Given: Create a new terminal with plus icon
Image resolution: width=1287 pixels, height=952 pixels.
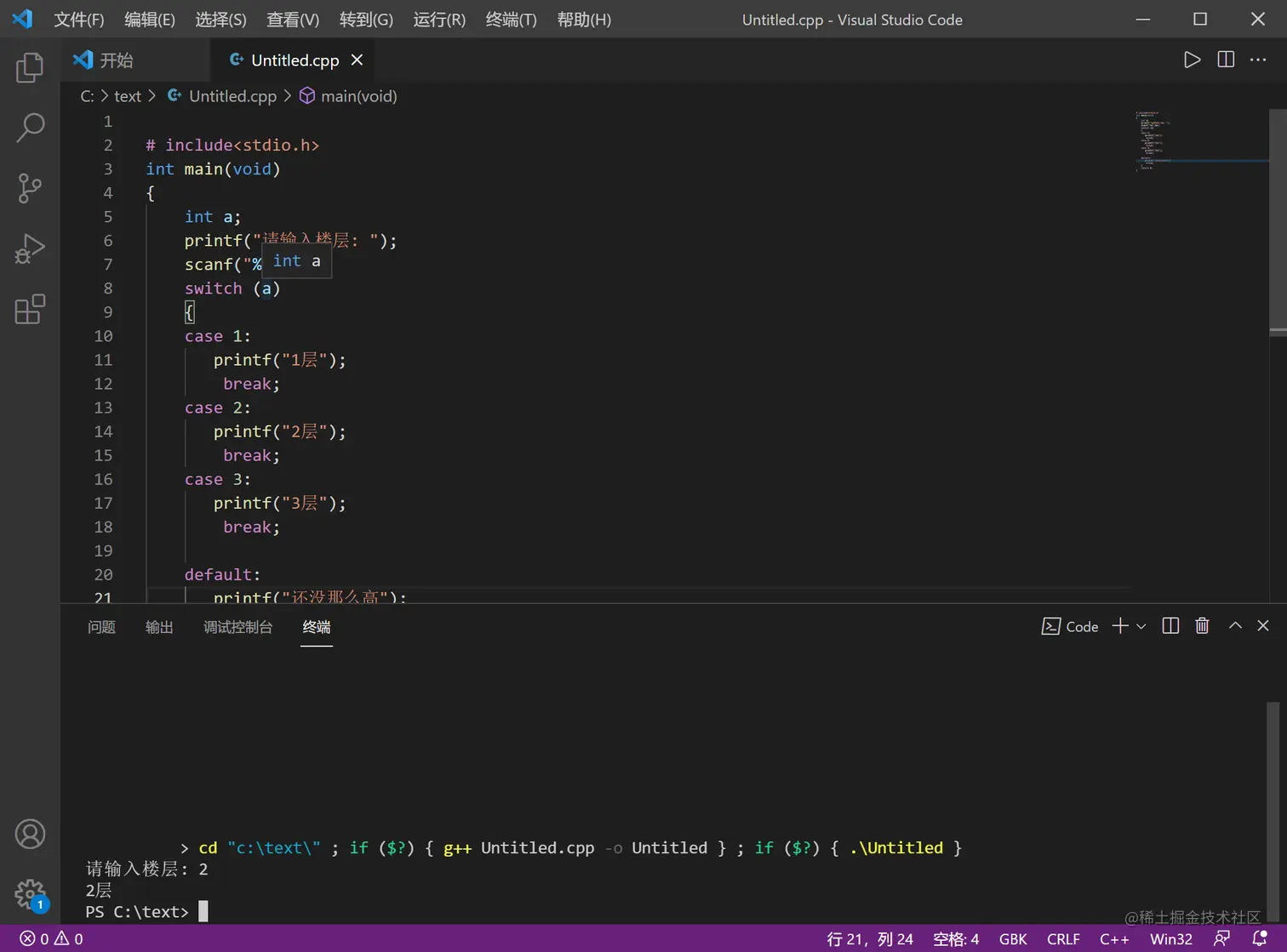Looking at the screenshot, I should tap(1120, 626).
